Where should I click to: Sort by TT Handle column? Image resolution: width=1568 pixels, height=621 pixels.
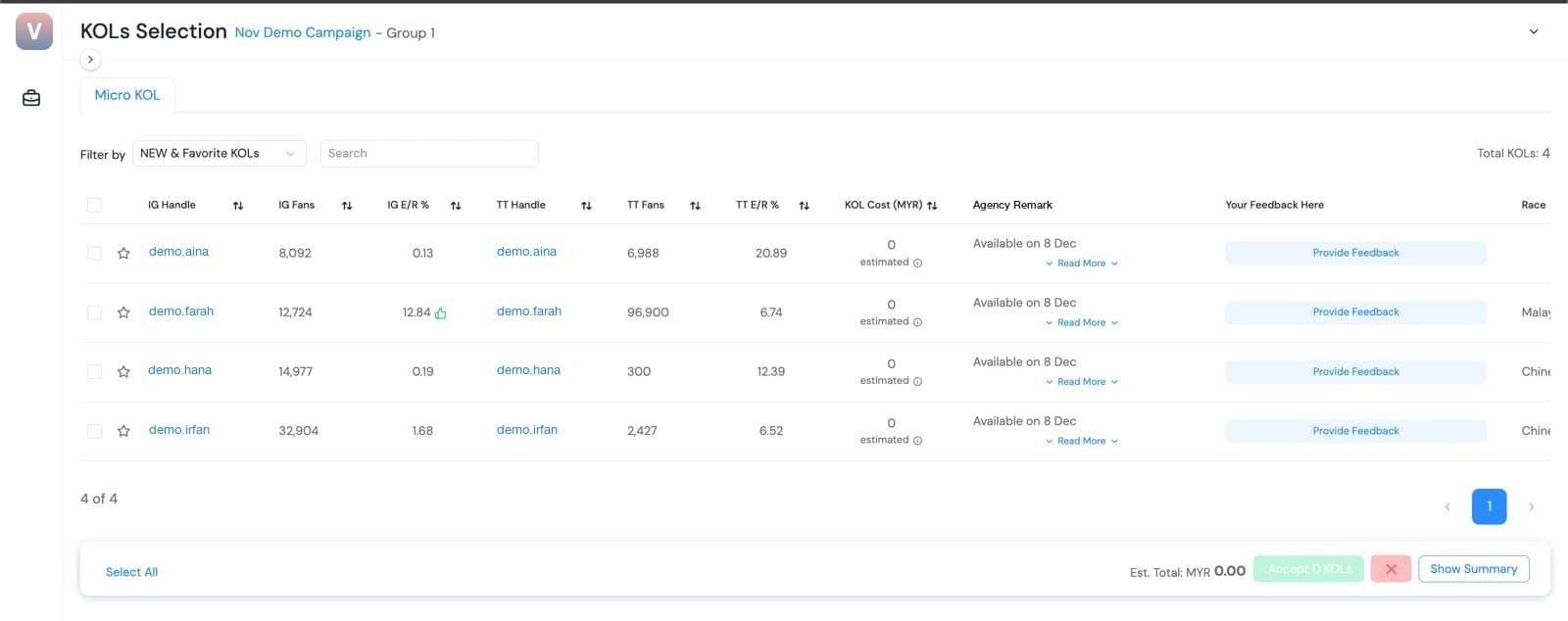click(x=586, y=206)
